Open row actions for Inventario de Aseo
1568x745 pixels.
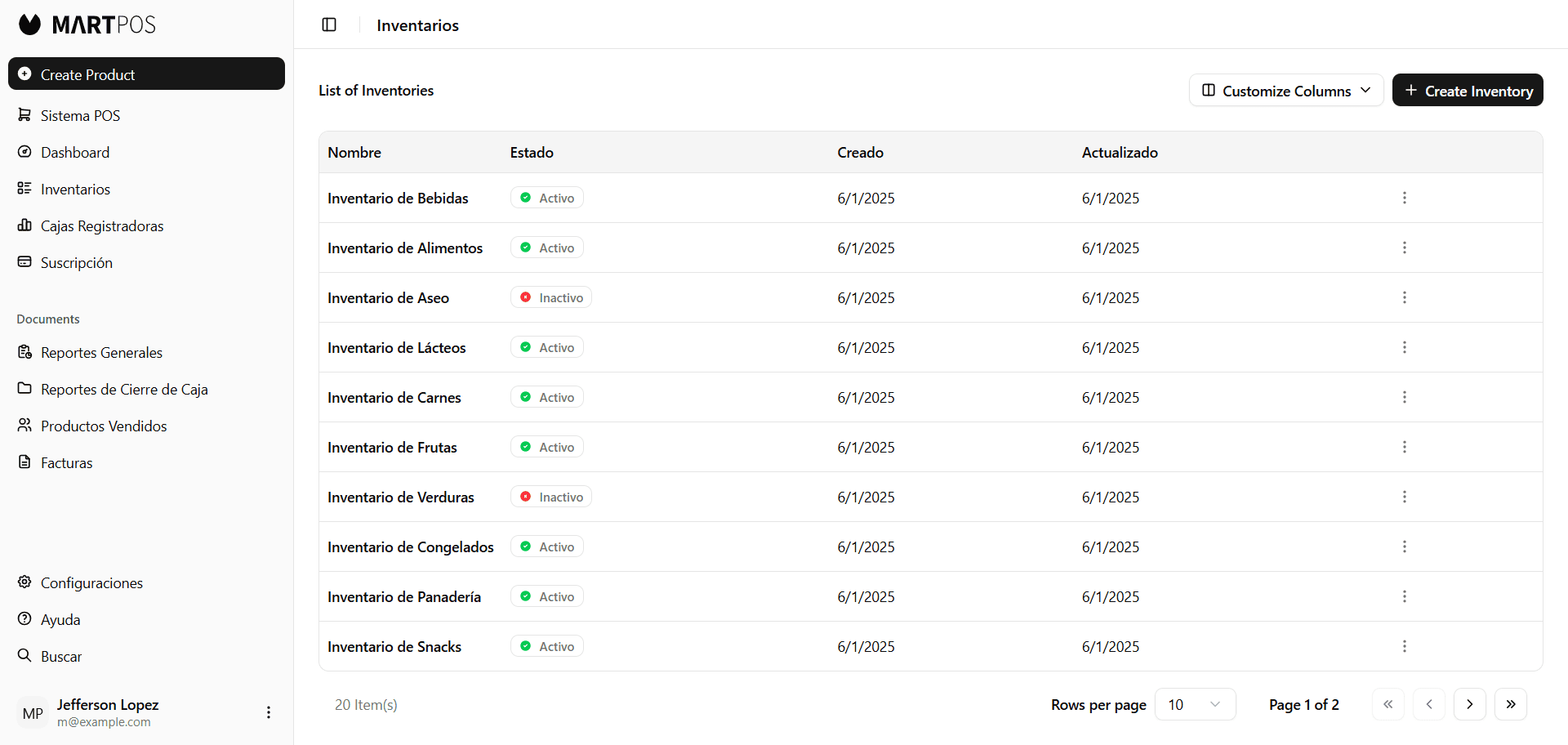click(x=1404, y=297)
